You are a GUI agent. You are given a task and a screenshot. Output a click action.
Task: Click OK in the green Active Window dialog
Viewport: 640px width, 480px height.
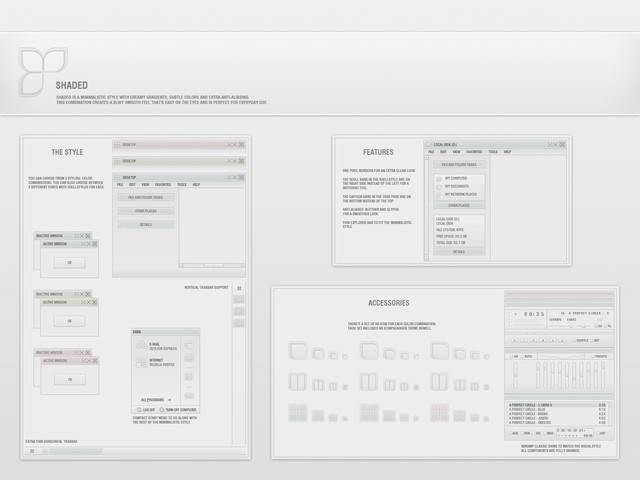click(69, 321)
